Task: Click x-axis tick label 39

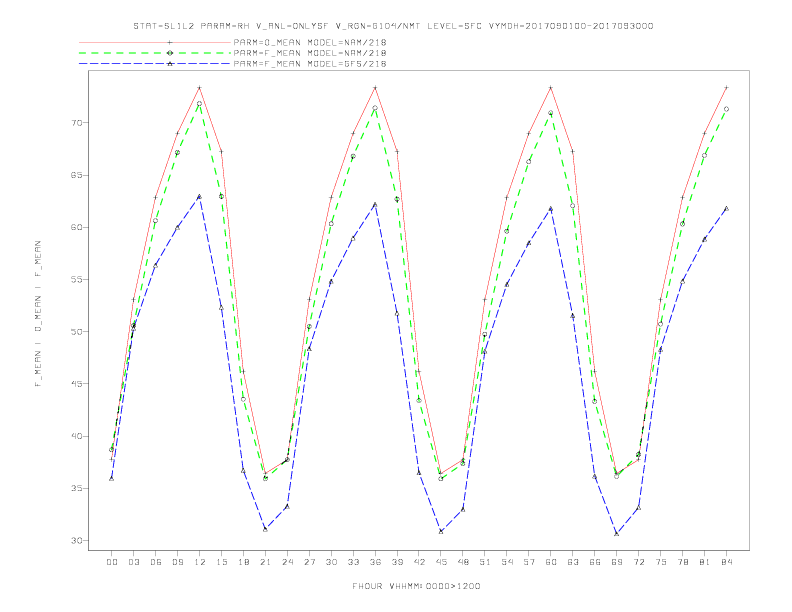Action: pyautogui.click(x=397, y=562)
